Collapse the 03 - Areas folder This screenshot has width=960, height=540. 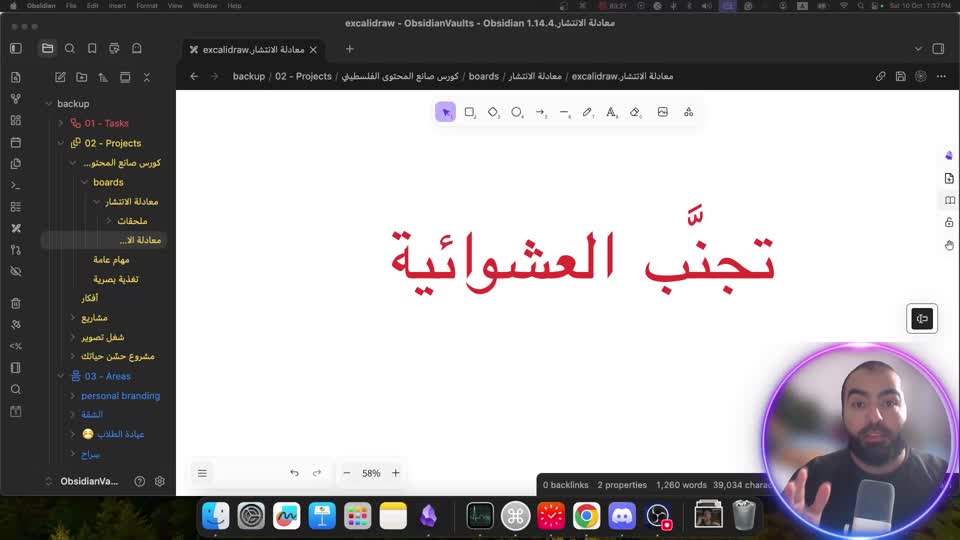point(61,376)
